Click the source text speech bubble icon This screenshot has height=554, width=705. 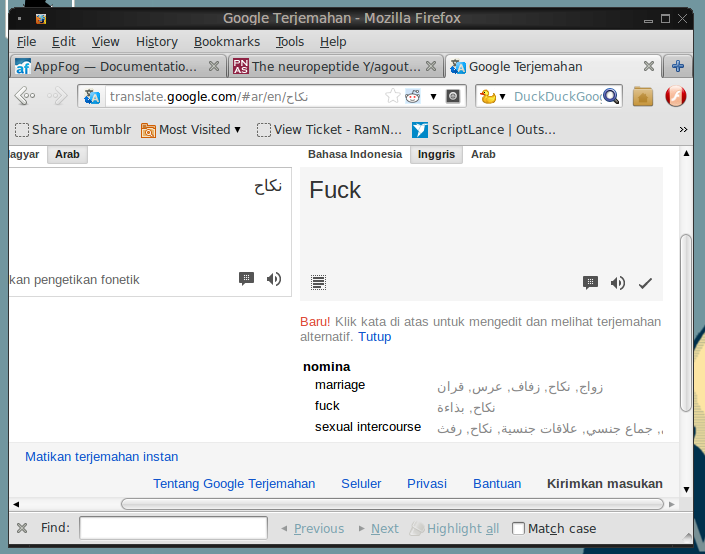click(246, 279)
